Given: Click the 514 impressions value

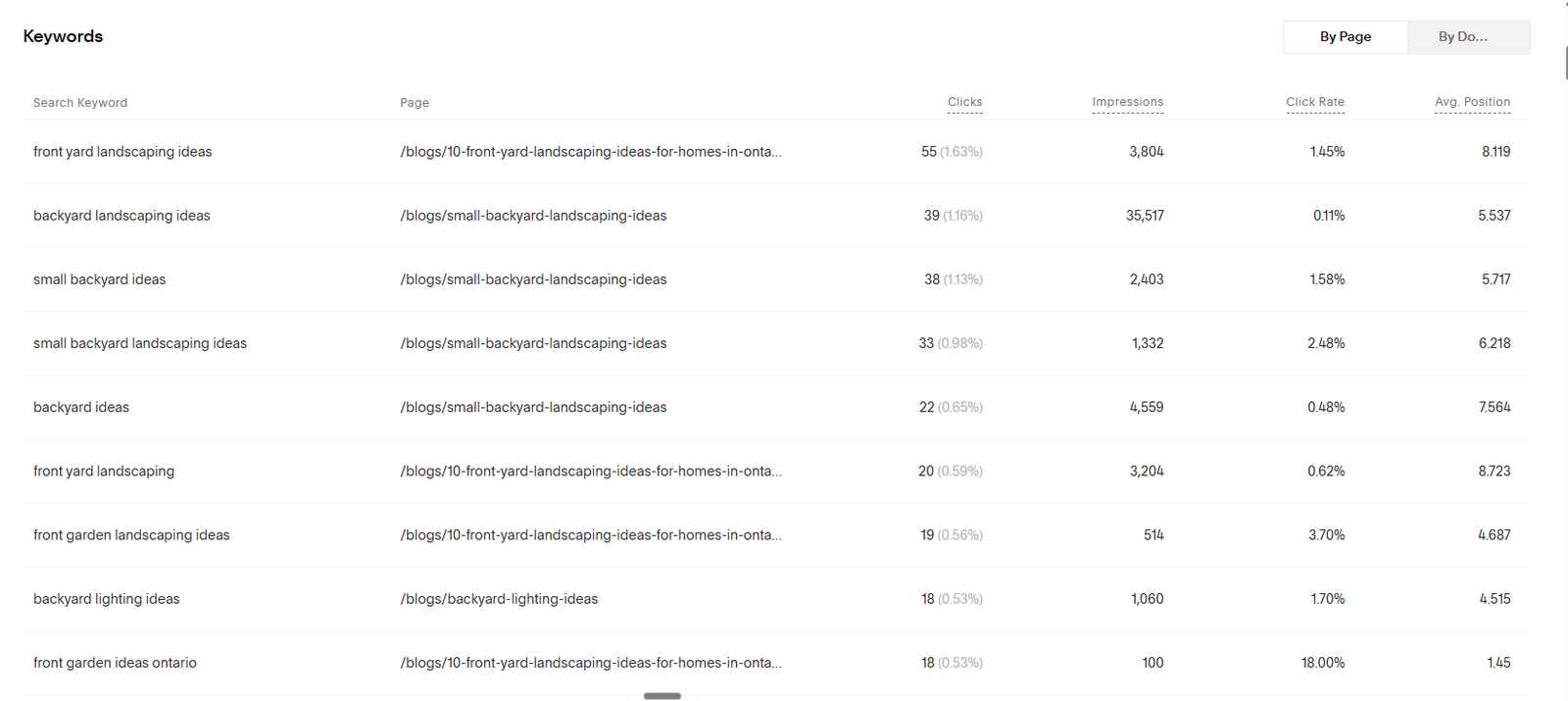Looking at the screenshot, I should [1153, 535].
